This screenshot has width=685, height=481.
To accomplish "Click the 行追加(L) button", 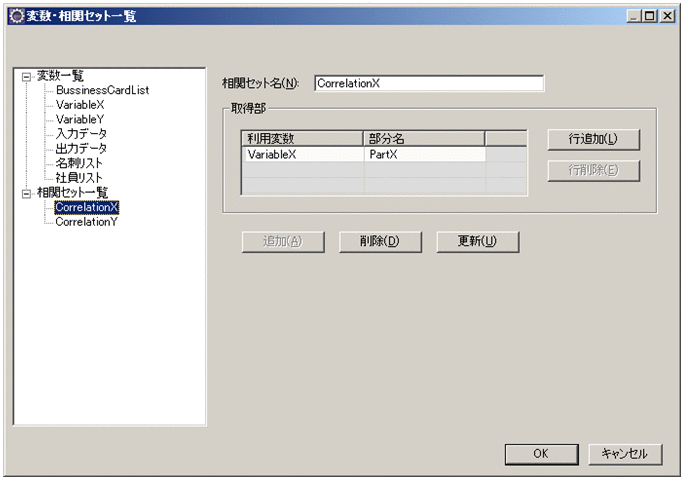I will point(593,139).
